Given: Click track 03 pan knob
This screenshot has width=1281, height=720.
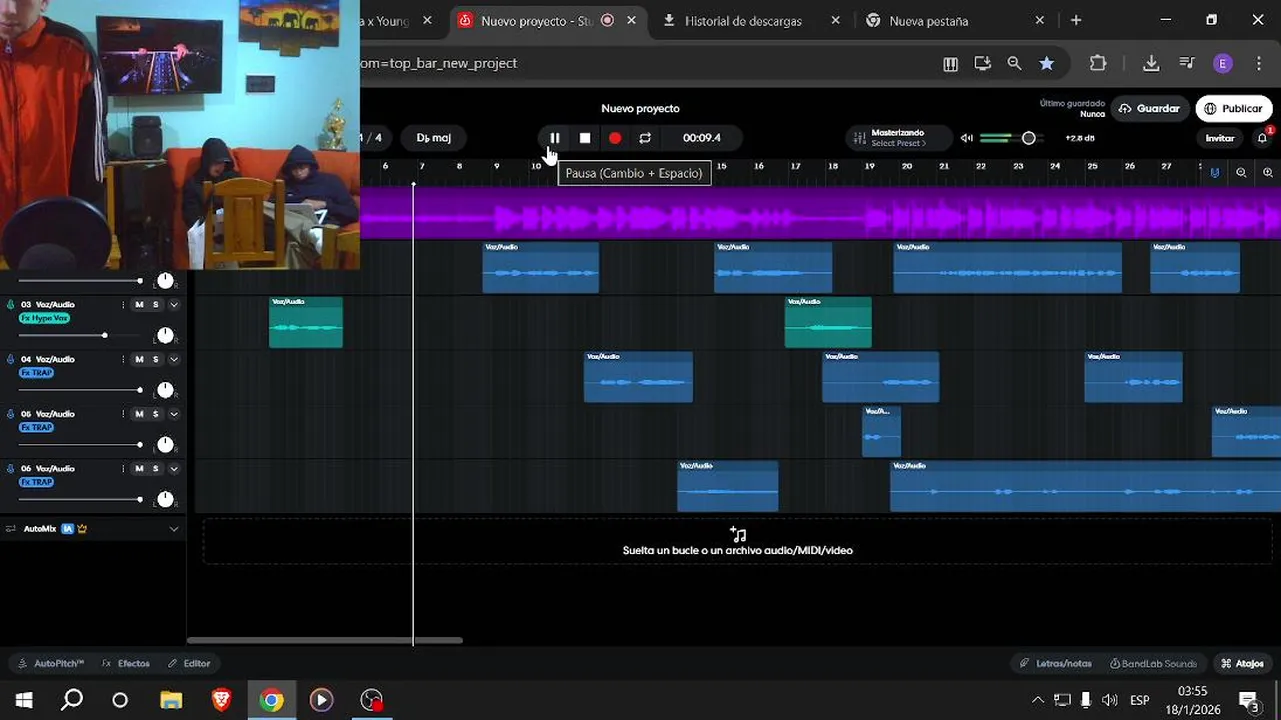Looking at the screenshot, I should [x=165, y=335].
